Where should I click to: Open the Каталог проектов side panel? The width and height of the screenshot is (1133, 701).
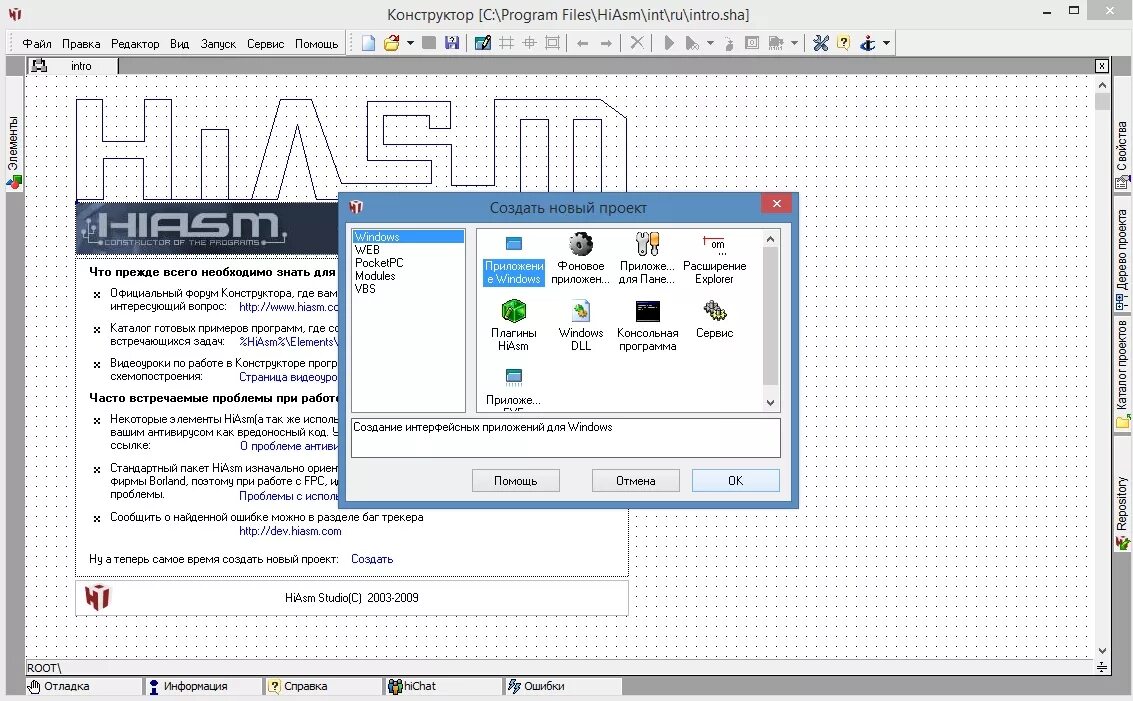(1121, 375)
